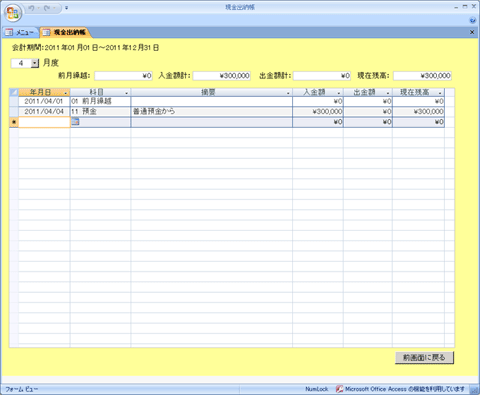Viewport: 480px width, 395px height.
Task: Open the 出金額 column filter arrow
Action: pos(388,93)
